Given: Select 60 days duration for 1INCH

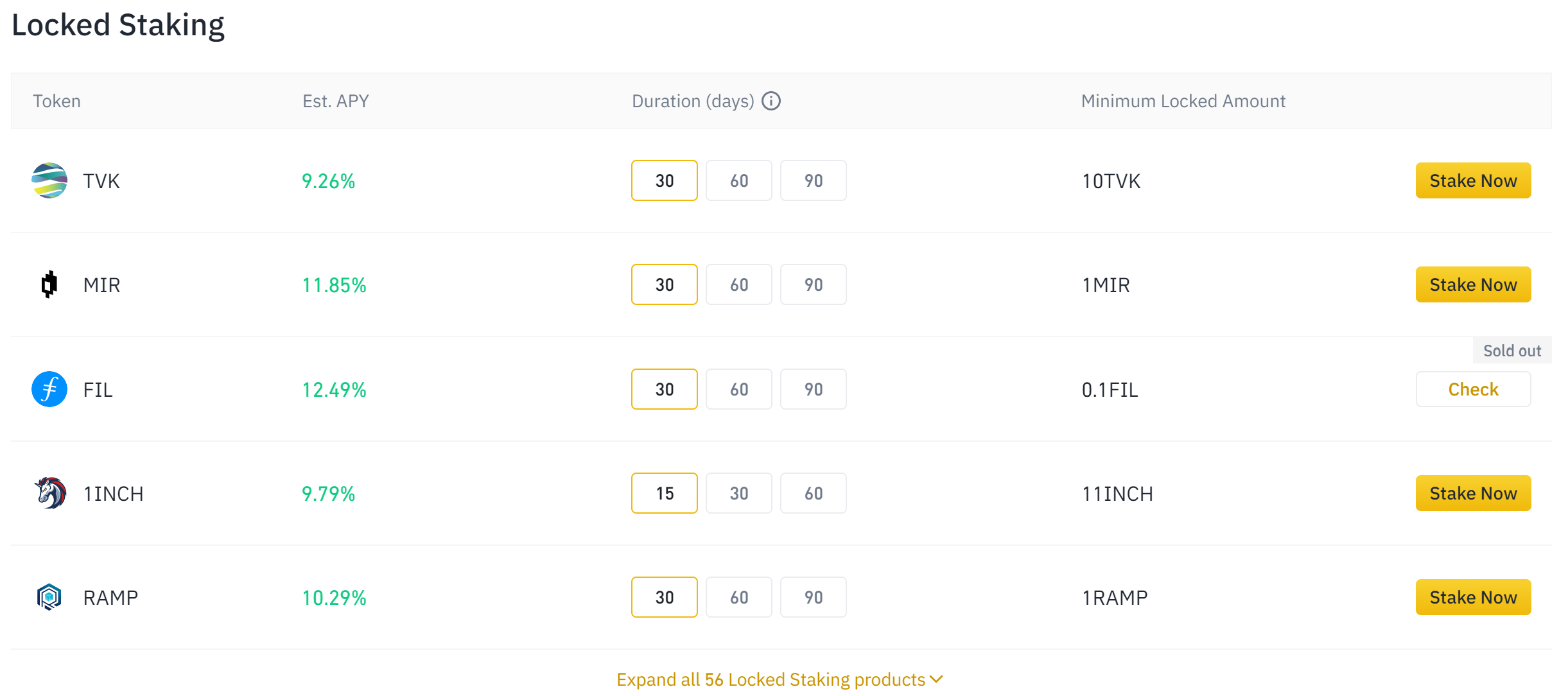Looking at the screenshot, I should point(814,493).
